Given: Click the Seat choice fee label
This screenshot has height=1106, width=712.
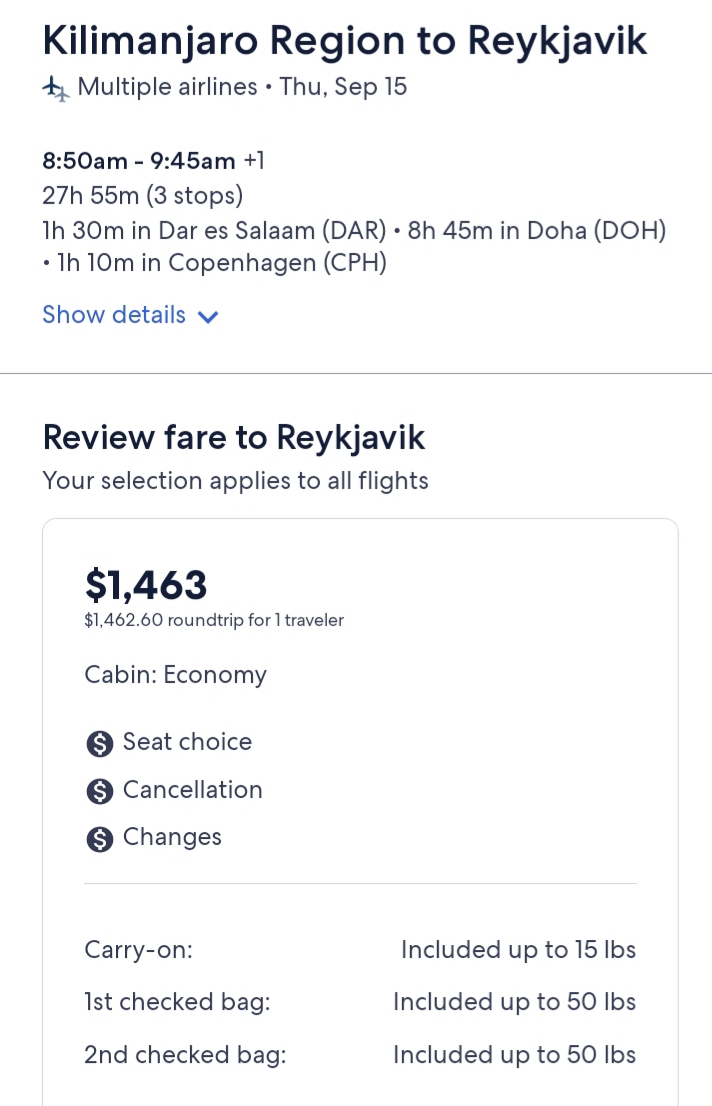Looking at the screenshot, I should [187, 742].
